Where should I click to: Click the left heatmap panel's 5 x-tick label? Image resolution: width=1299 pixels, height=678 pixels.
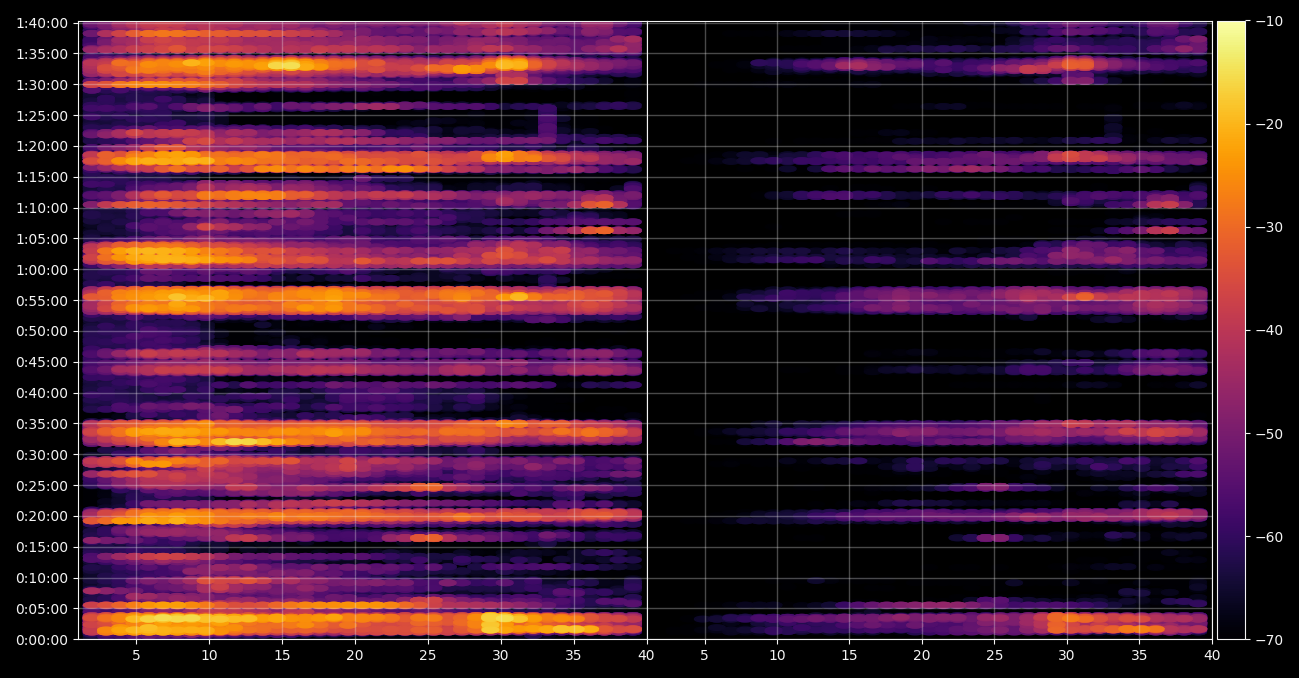click(136, 656)
